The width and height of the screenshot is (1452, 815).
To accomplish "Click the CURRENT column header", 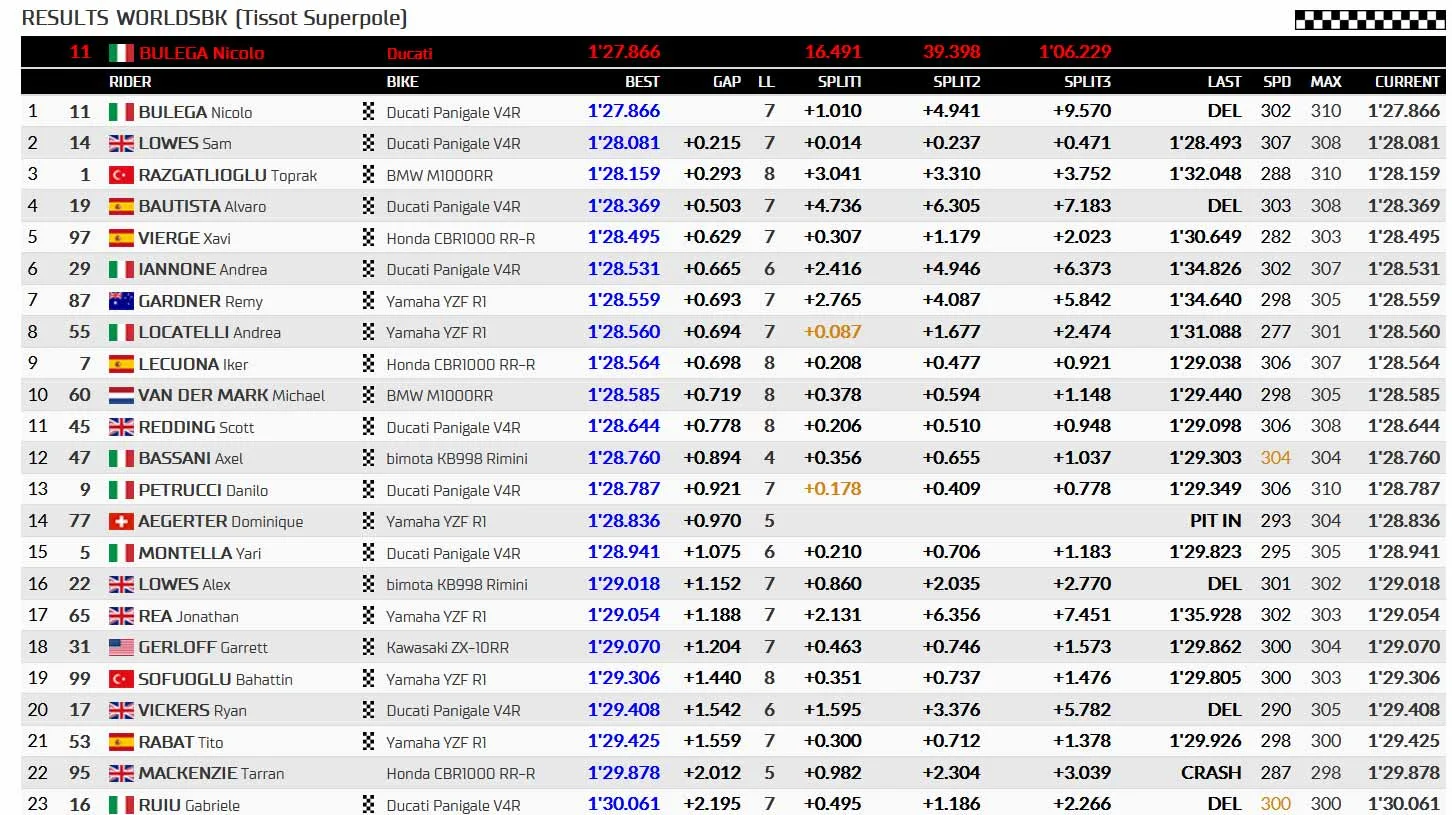I will [1408, 82].
